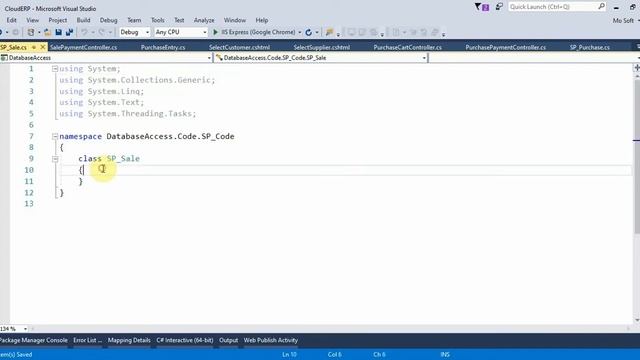This screenshot has height=360, width=640.
Task: Switch to PurchasePaymentController.cs tab
Action: (505, 47)
